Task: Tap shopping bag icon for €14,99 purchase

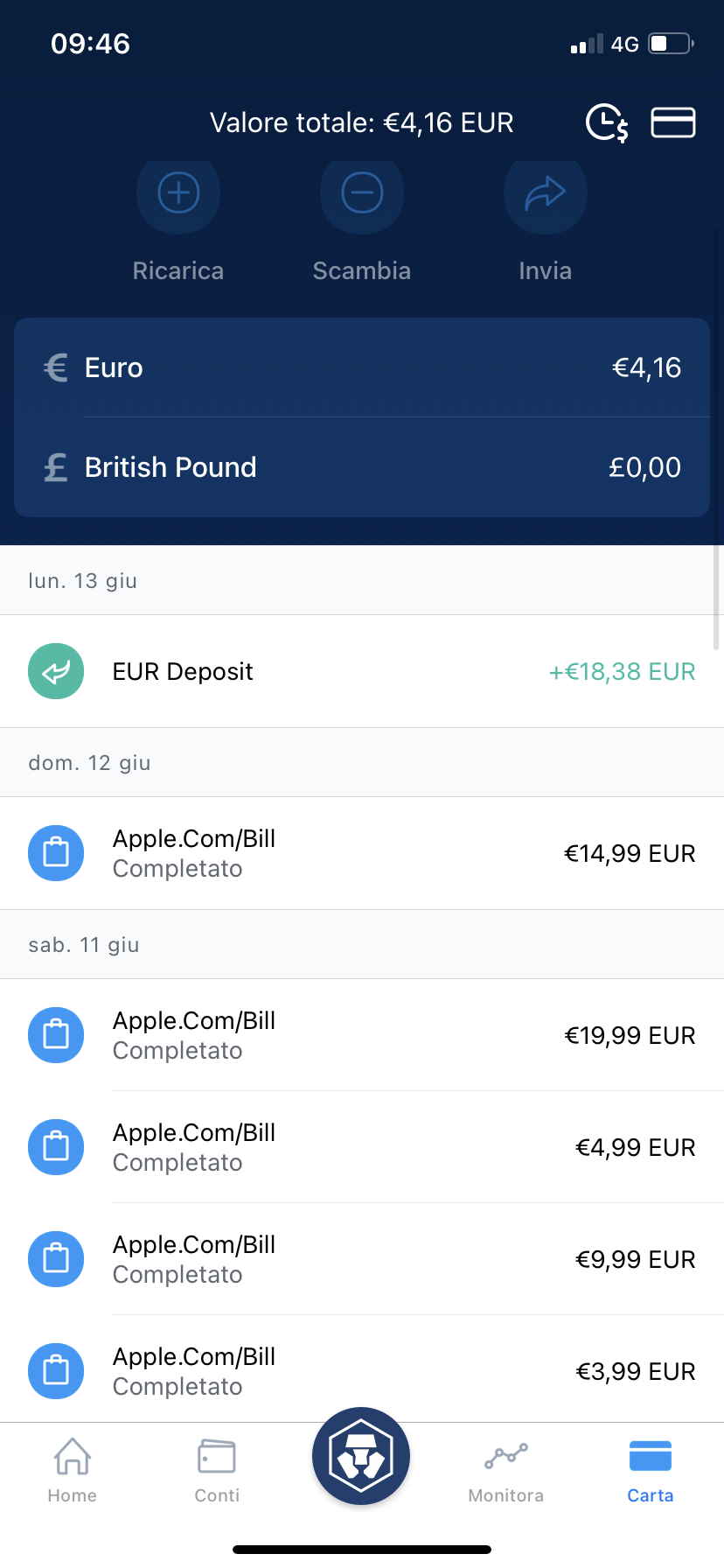Action: coord(56,853)
